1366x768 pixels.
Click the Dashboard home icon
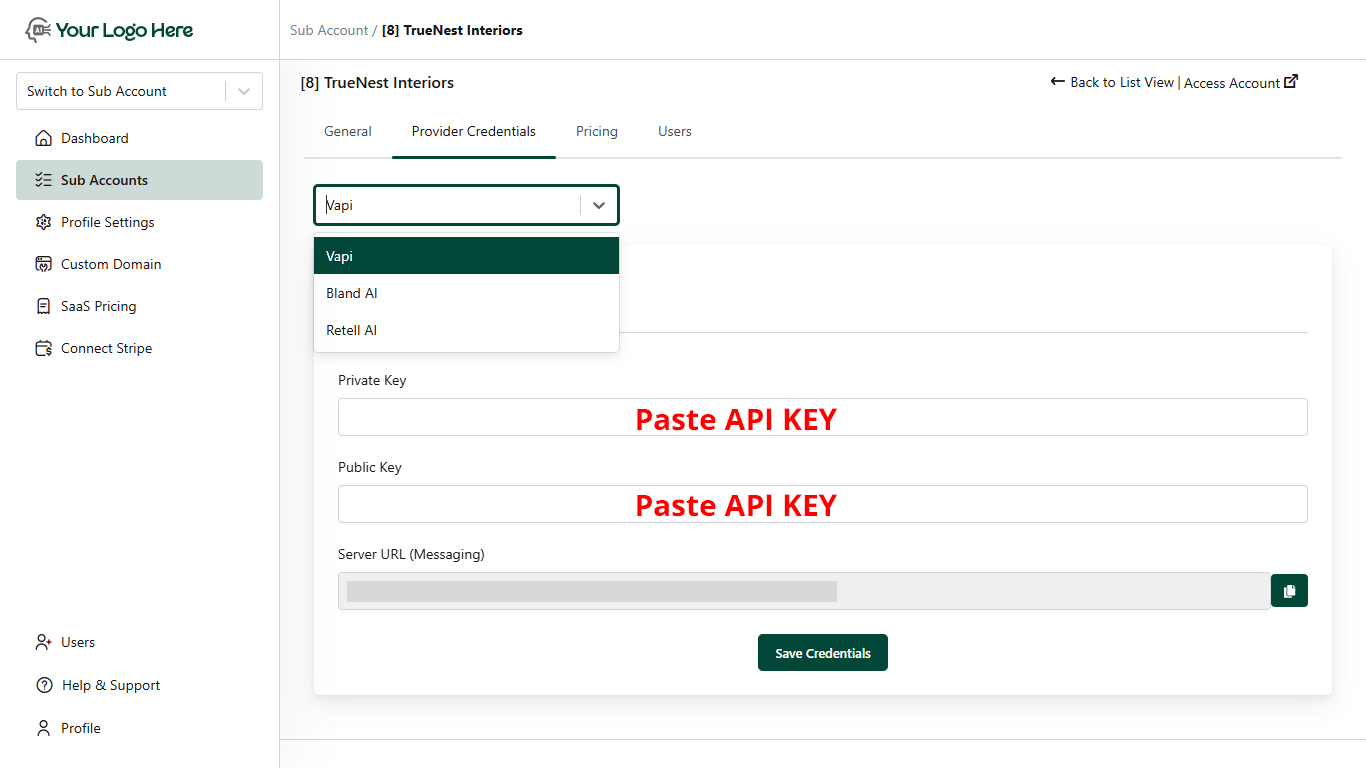[x=43, y=138]
